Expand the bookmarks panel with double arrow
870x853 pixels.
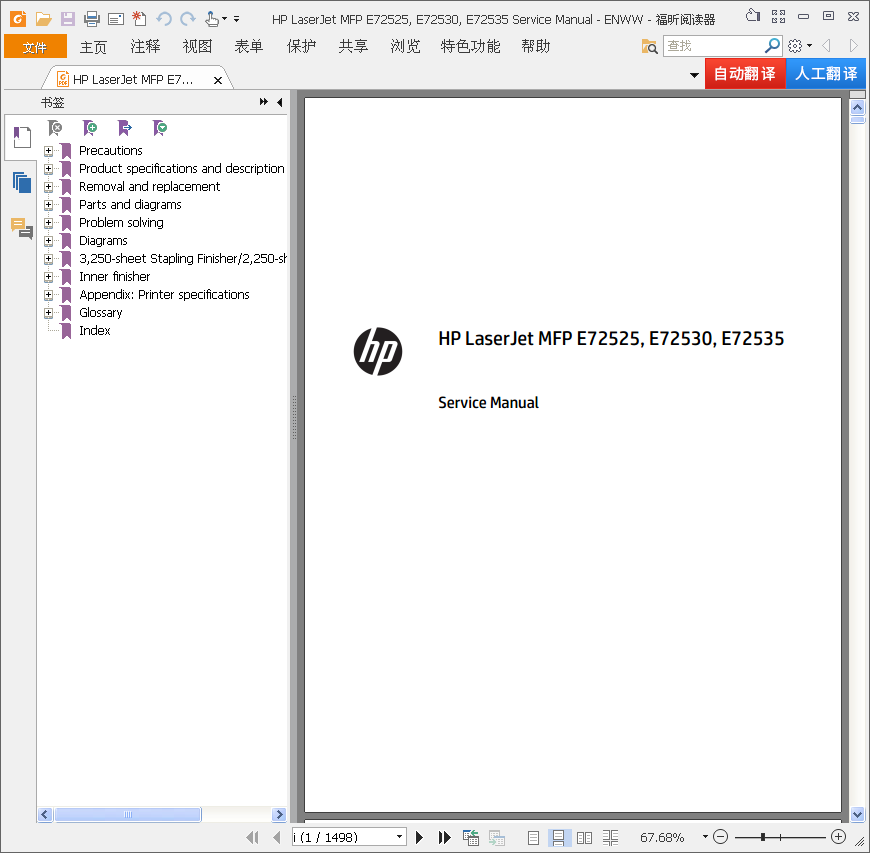[264, 102]
